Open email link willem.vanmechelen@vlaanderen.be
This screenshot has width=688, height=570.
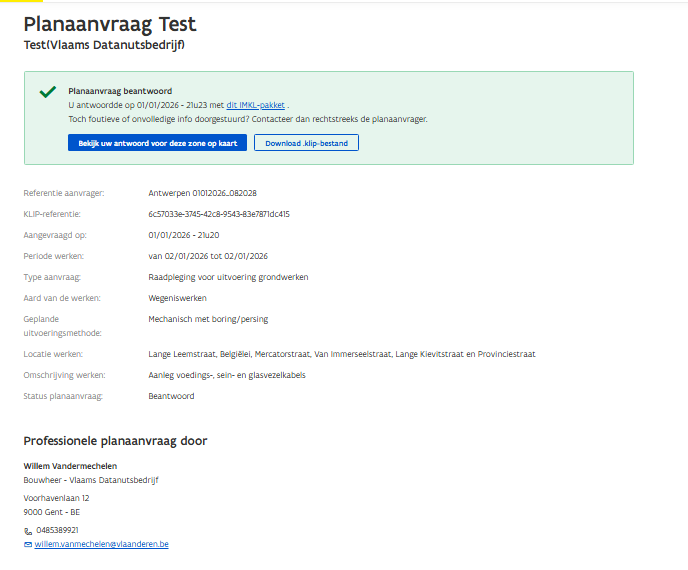point(101,544)
